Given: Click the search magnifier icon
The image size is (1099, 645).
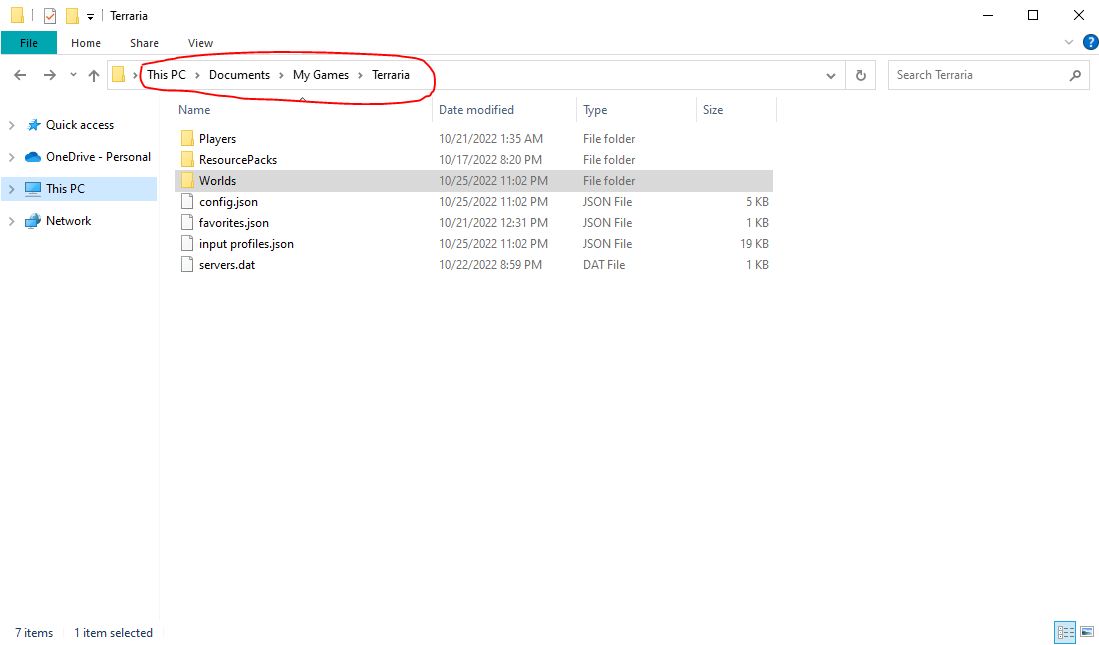Looking at the screenshot, I should point(1075,75).
